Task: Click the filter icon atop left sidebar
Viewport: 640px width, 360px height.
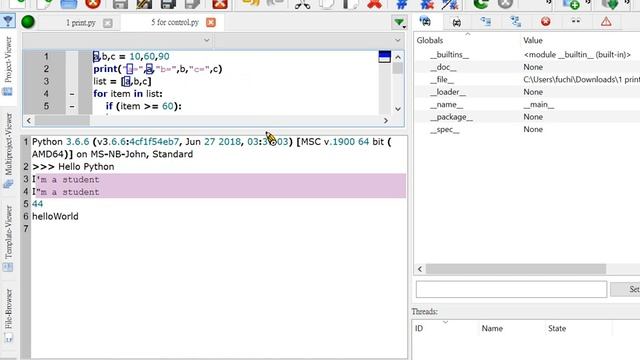Action: [x=8, y=21]
